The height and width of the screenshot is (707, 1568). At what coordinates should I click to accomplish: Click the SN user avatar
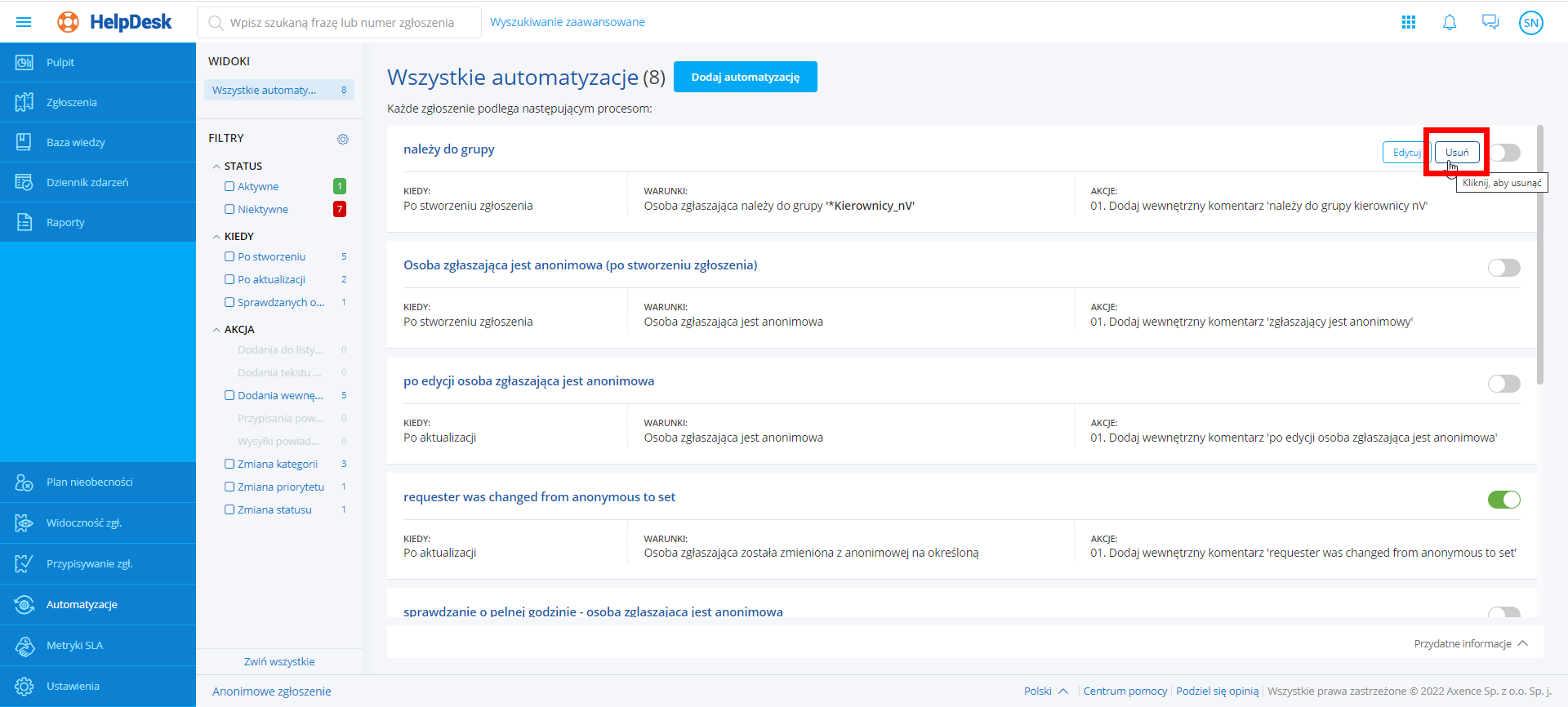[x=1531, y=23]
